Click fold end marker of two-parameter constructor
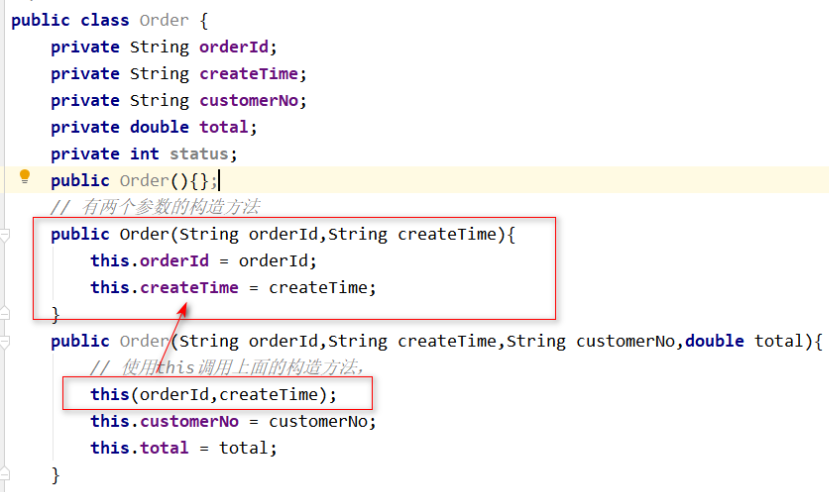The width and height of the screenshot is (829, 492). pyautogui.click(x=5, y=313)
